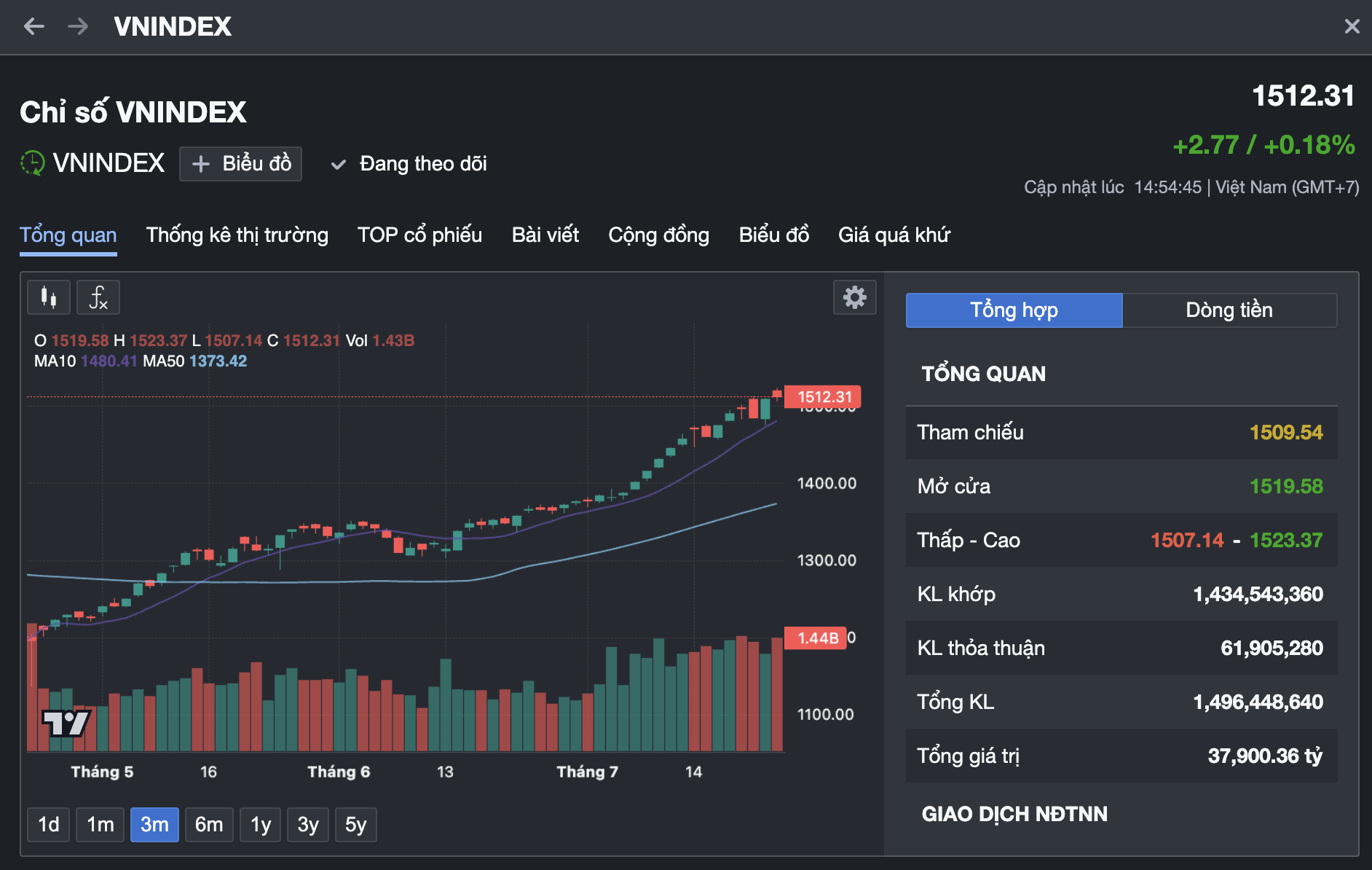Select the 1d time range
The image size is (1372, 870).
pos(49,825)
